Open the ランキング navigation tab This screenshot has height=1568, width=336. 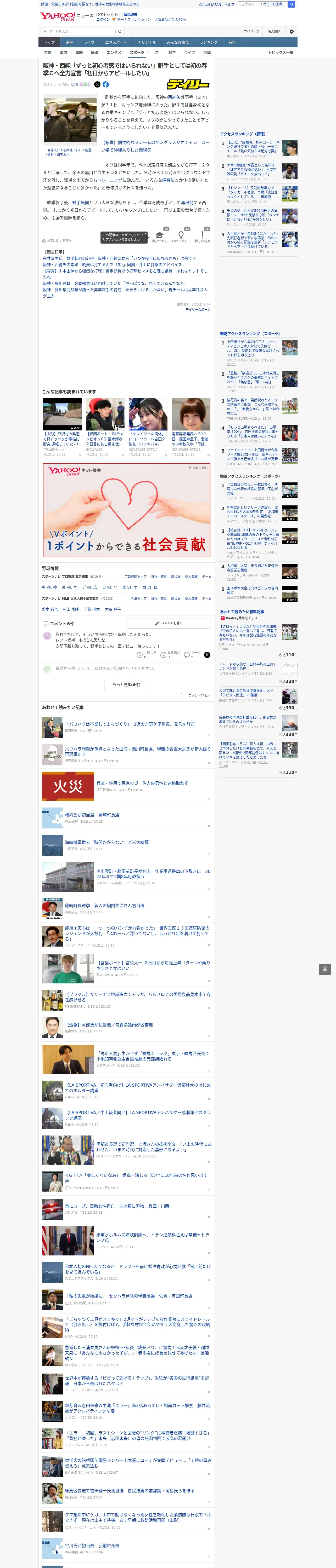209,43
